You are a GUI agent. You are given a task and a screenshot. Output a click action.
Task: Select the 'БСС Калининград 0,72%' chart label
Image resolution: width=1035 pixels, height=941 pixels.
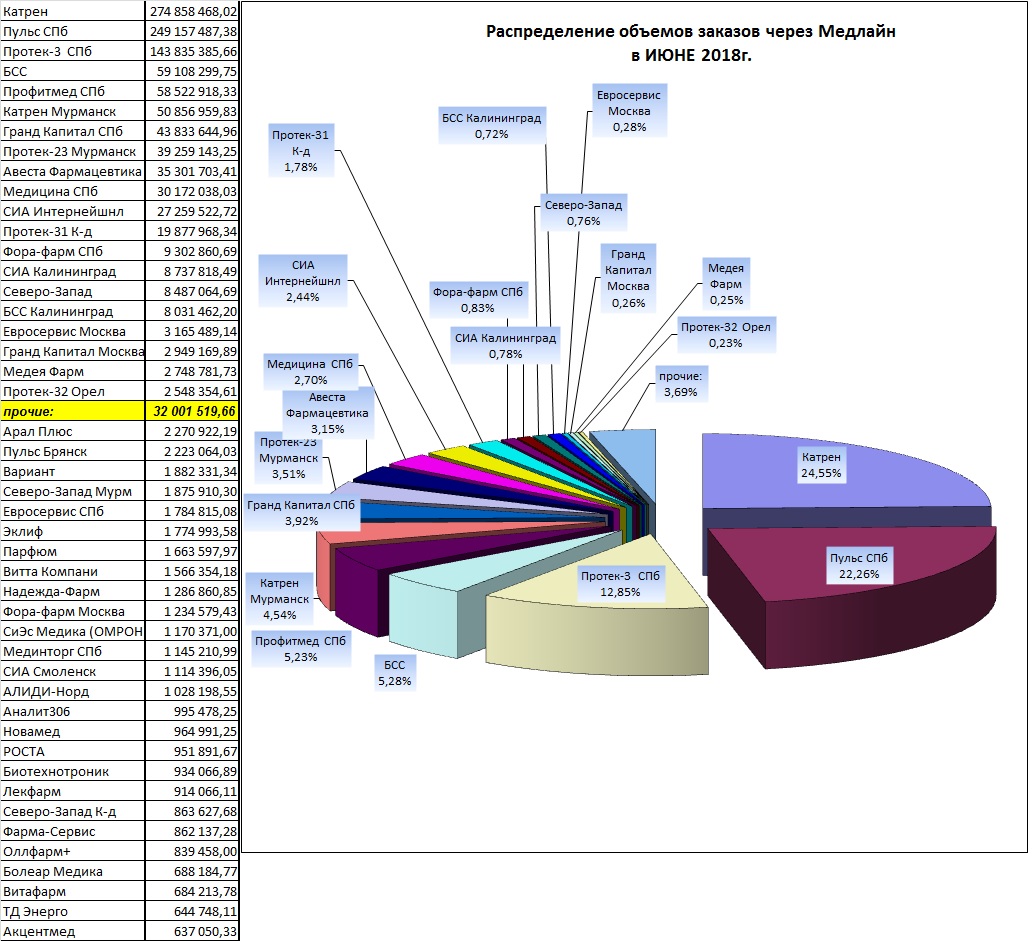coord(492,126)
